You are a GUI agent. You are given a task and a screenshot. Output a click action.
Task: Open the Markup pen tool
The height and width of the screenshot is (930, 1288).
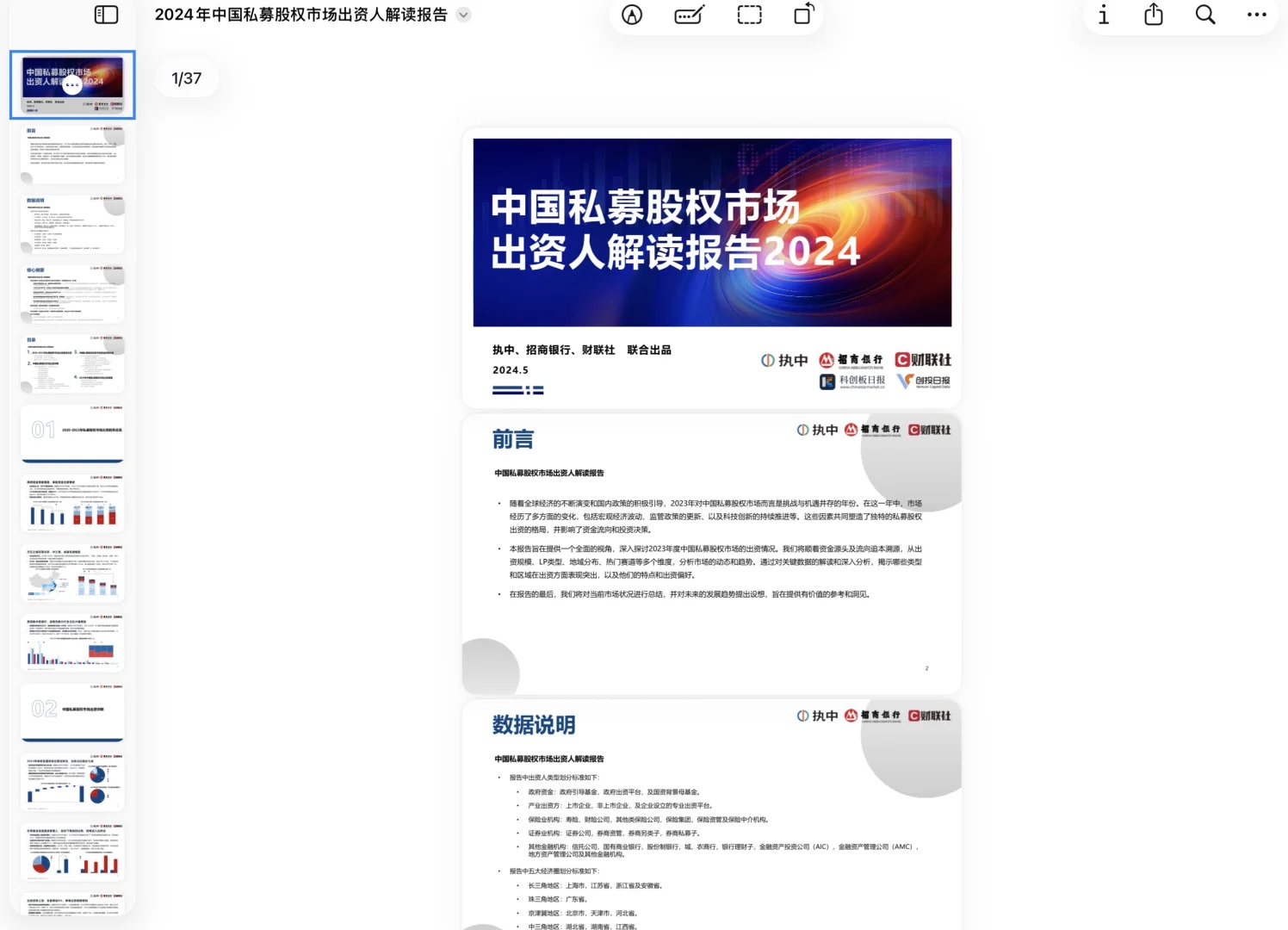pyautogui.click(x=631, y=15)
